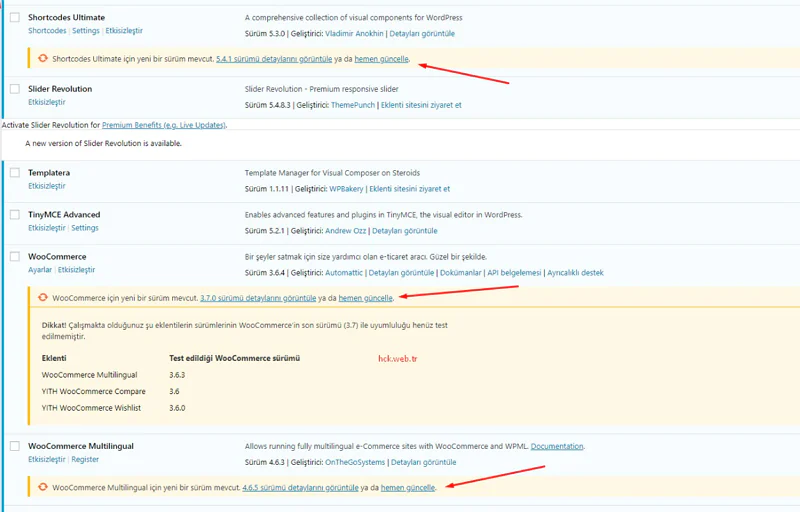The image size is (800, 512).
Task: Select the Templatera plugin title
Action: click(49, 172)
